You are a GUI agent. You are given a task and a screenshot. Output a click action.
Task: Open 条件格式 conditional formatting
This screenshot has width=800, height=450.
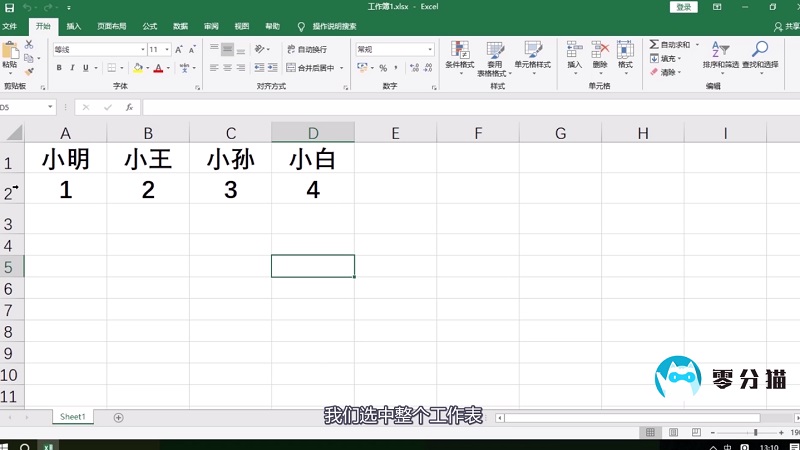coord(460,54)
